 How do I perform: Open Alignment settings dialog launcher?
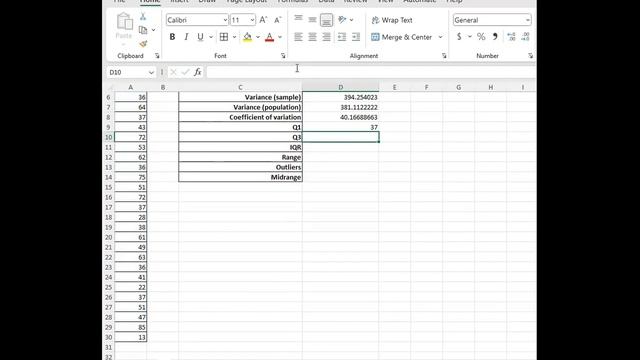tap(444, 56)
